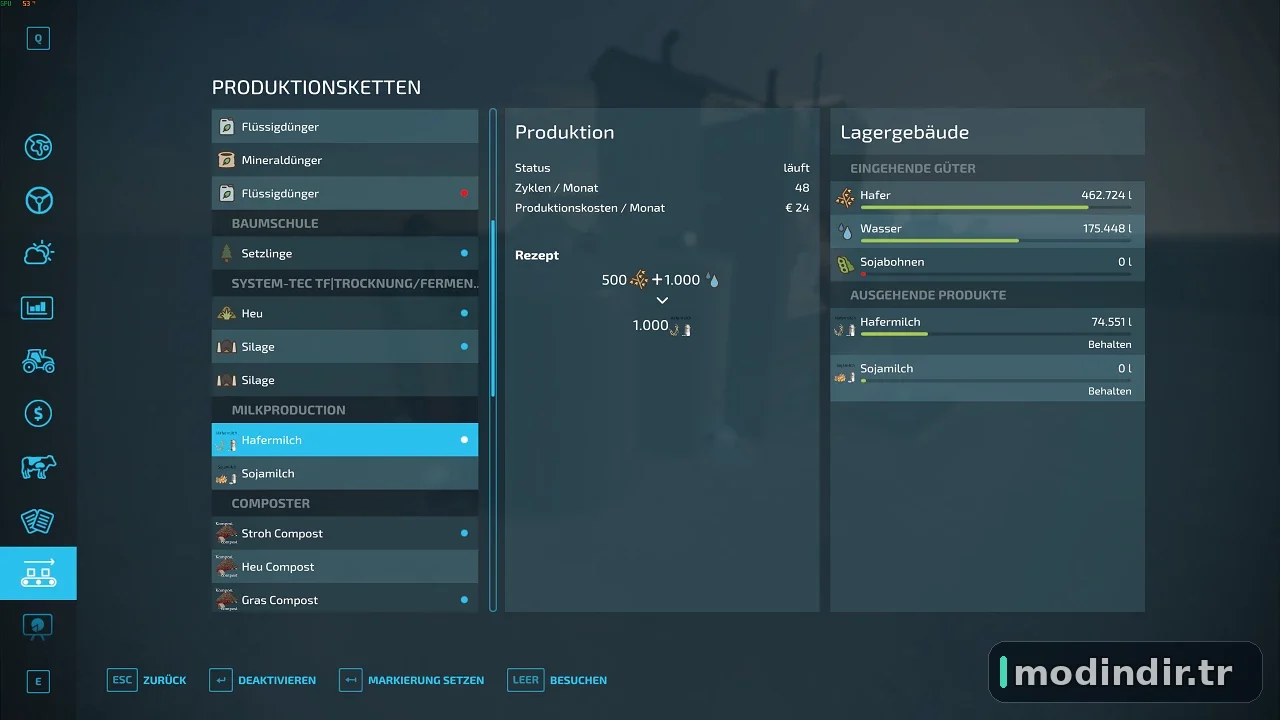
Task: Click the blue status dot on Silage
Action: [x=464, y=347]
